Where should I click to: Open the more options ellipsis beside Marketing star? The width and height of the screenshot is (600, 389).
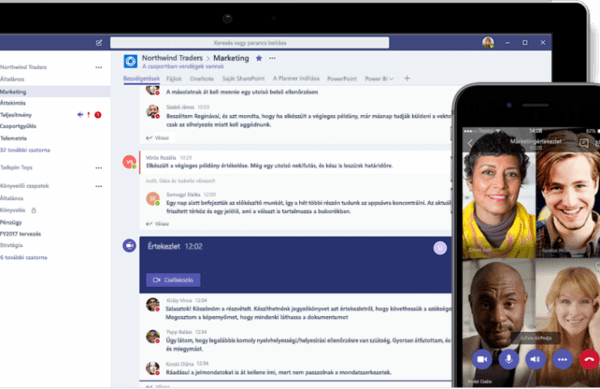coord(272,58)
